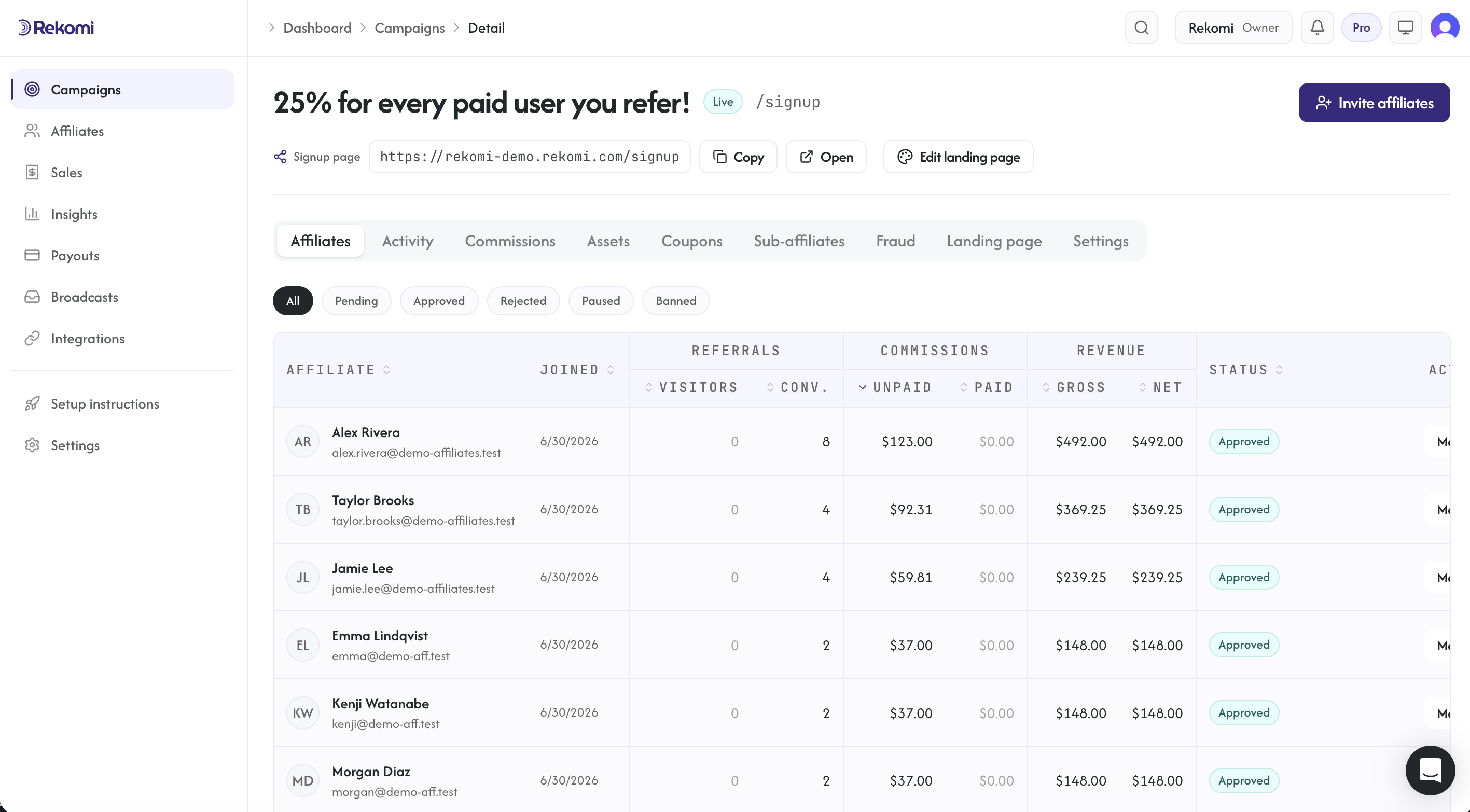Switch to the Activity tab
The height and width of the screenshot is (812, 1470).
click(x=408, y=241)
